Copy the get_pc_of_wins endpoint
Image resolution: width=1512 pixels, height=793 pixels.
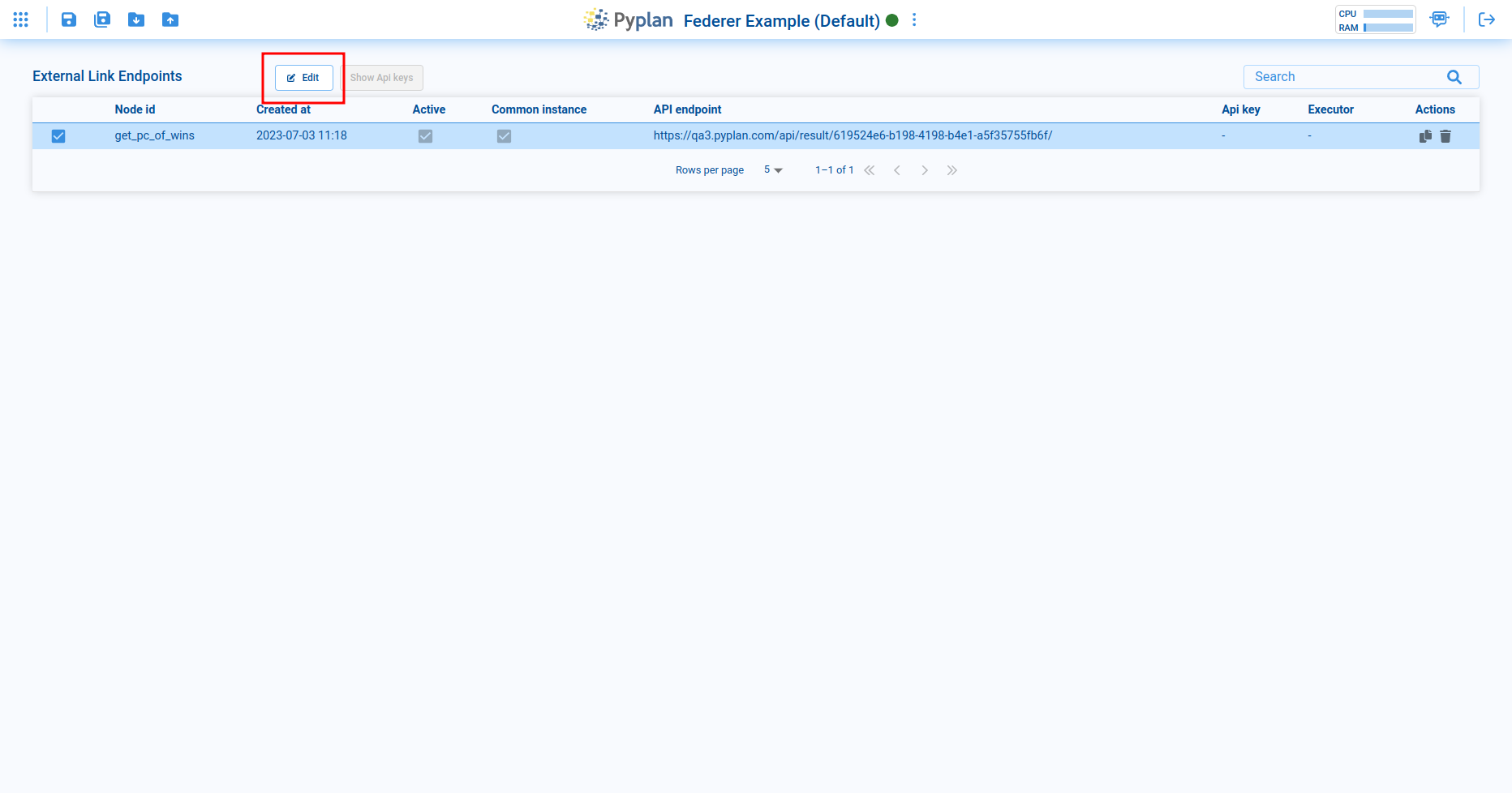1425,136
